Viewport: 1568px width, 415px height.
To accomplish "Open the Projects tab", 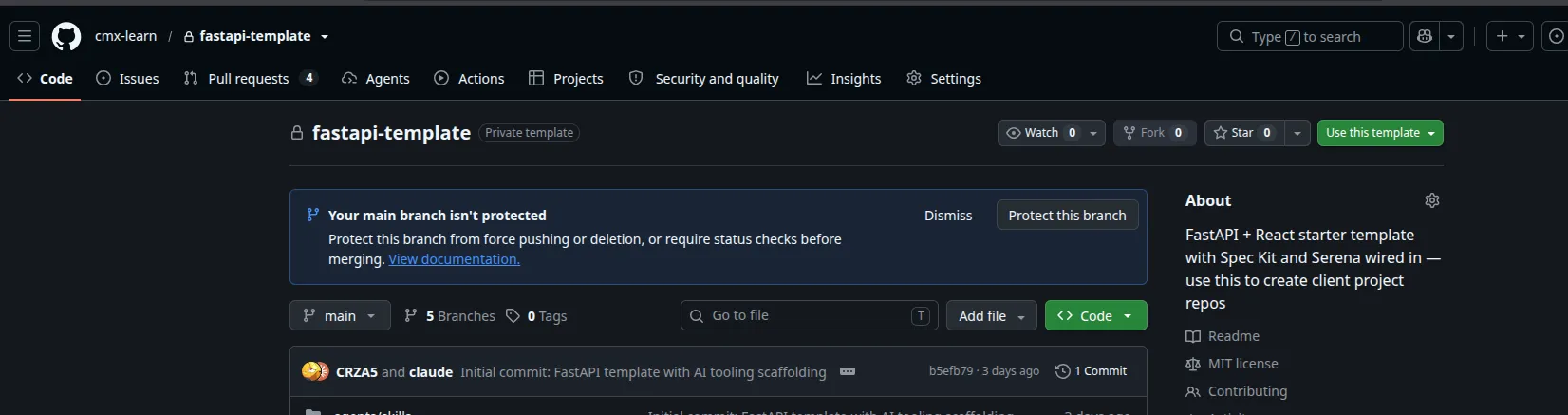I will (x=566, y=78).
